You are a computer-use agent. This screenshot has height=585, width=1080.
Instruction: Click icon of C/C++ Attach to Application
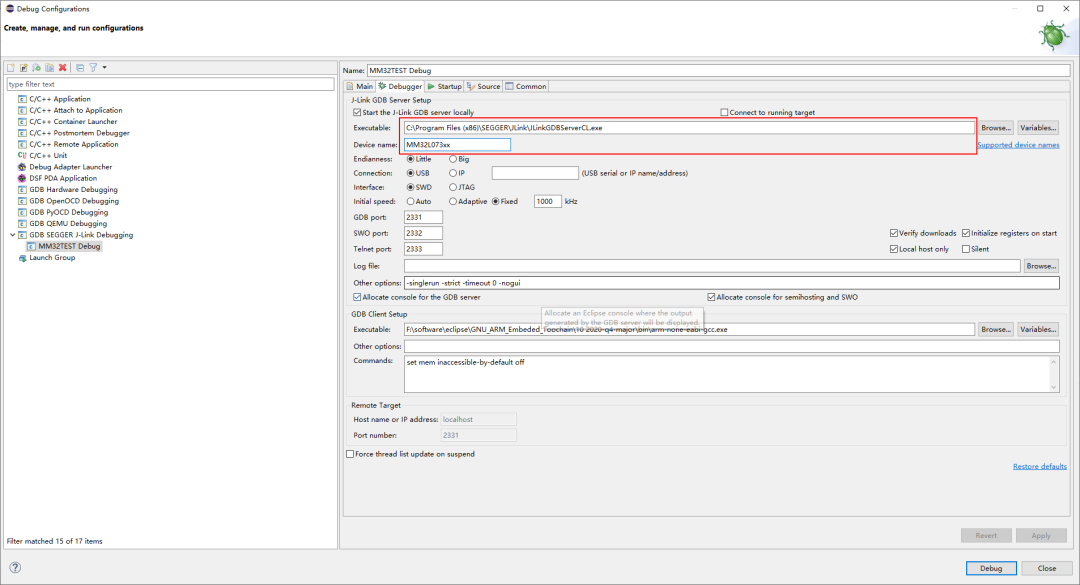(22, 110)
